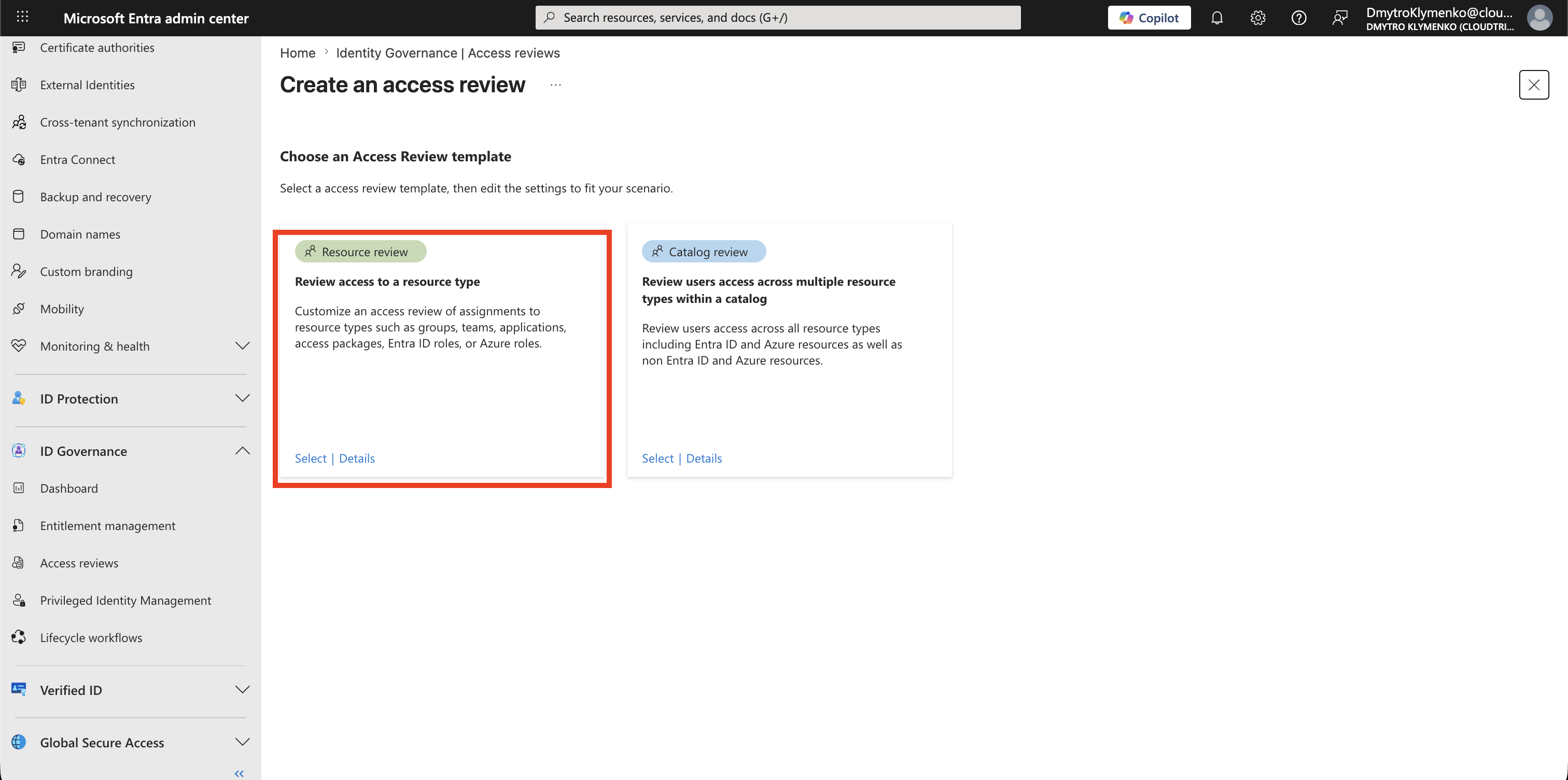
Task: Click the Custom branding sidebar icon
Action: pos(19,271)
